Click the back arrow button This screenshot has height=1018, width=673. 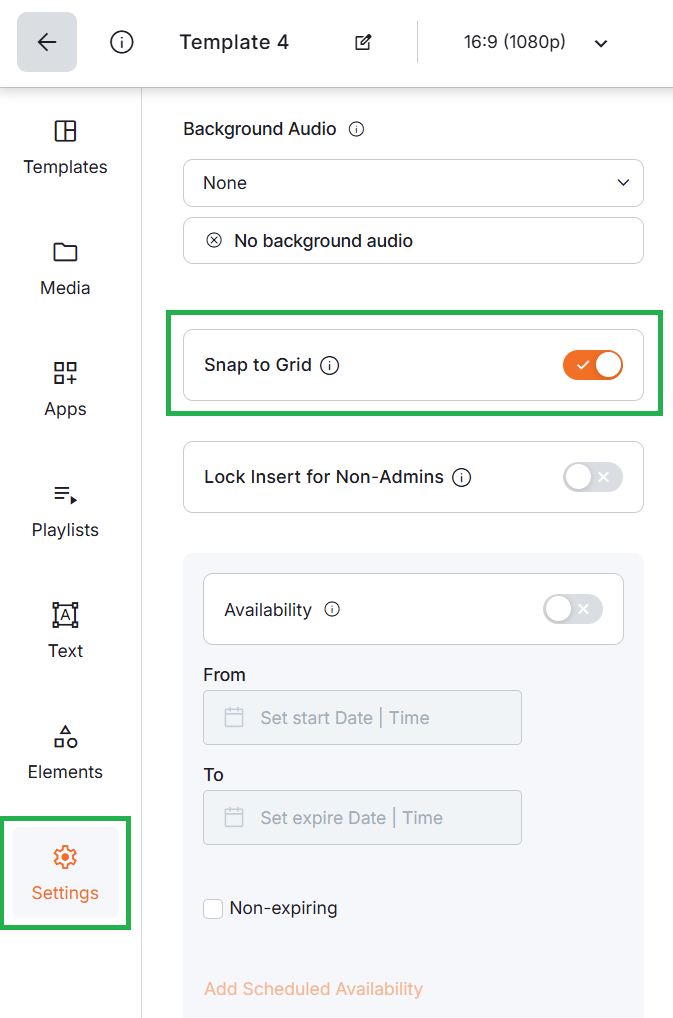coord(46,42)
